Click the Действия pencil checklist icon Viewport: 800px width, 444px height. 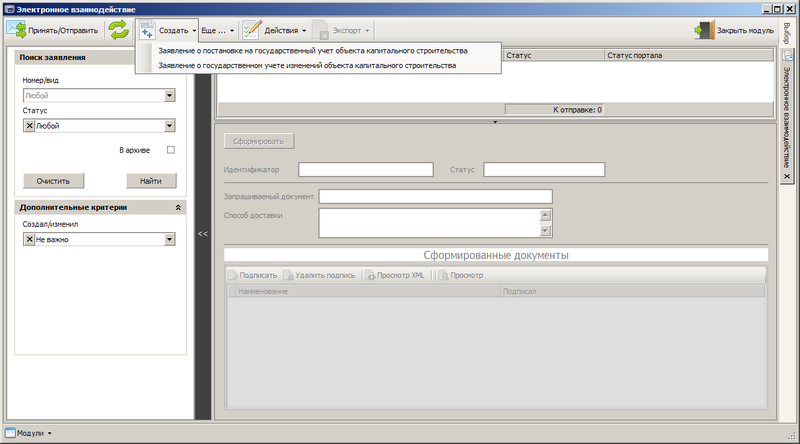click(x=251, y=31)
